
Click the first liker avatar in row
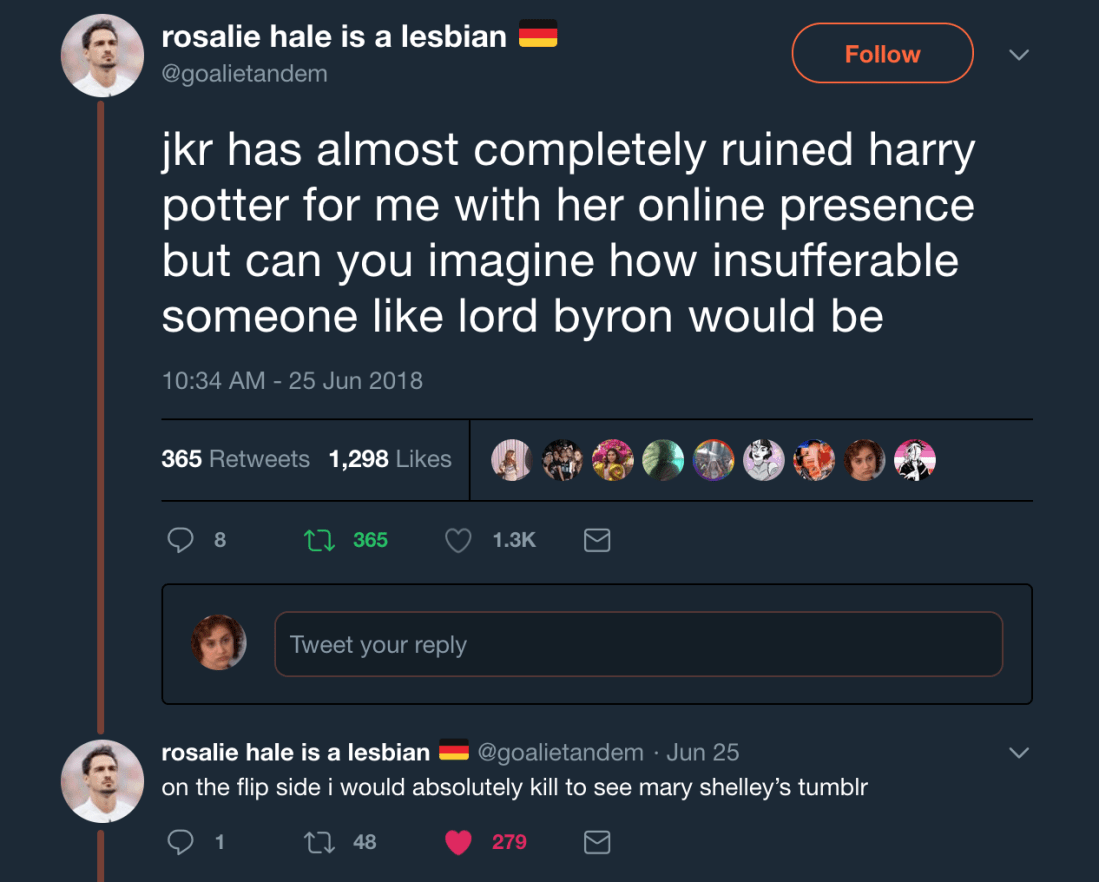tap(512, 460)
